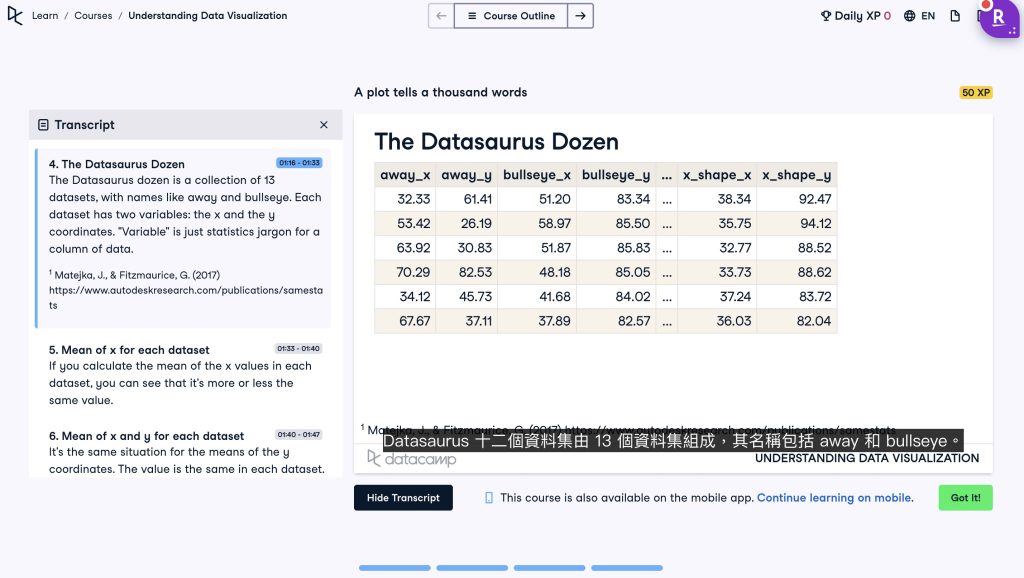Open the document notes icon
This screenshot has width=1024, height=578.
[955, 16]
